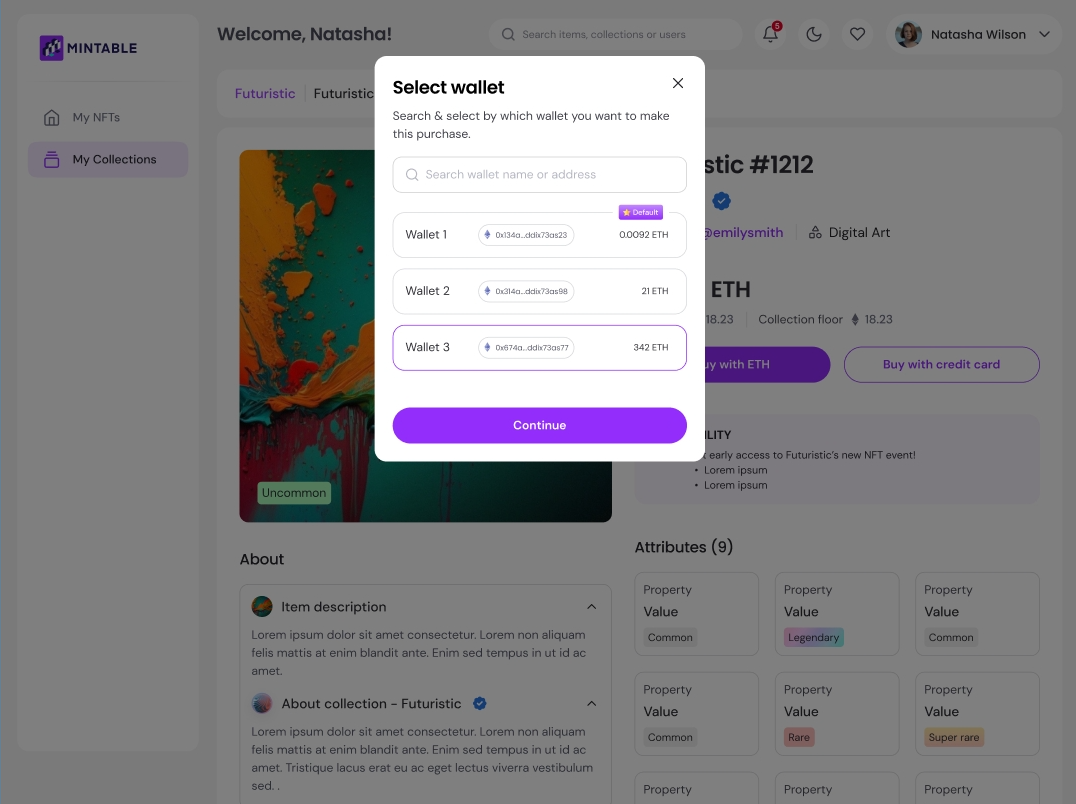Click the Mintable logo
Screen dimensions: 1076x804
88,48
